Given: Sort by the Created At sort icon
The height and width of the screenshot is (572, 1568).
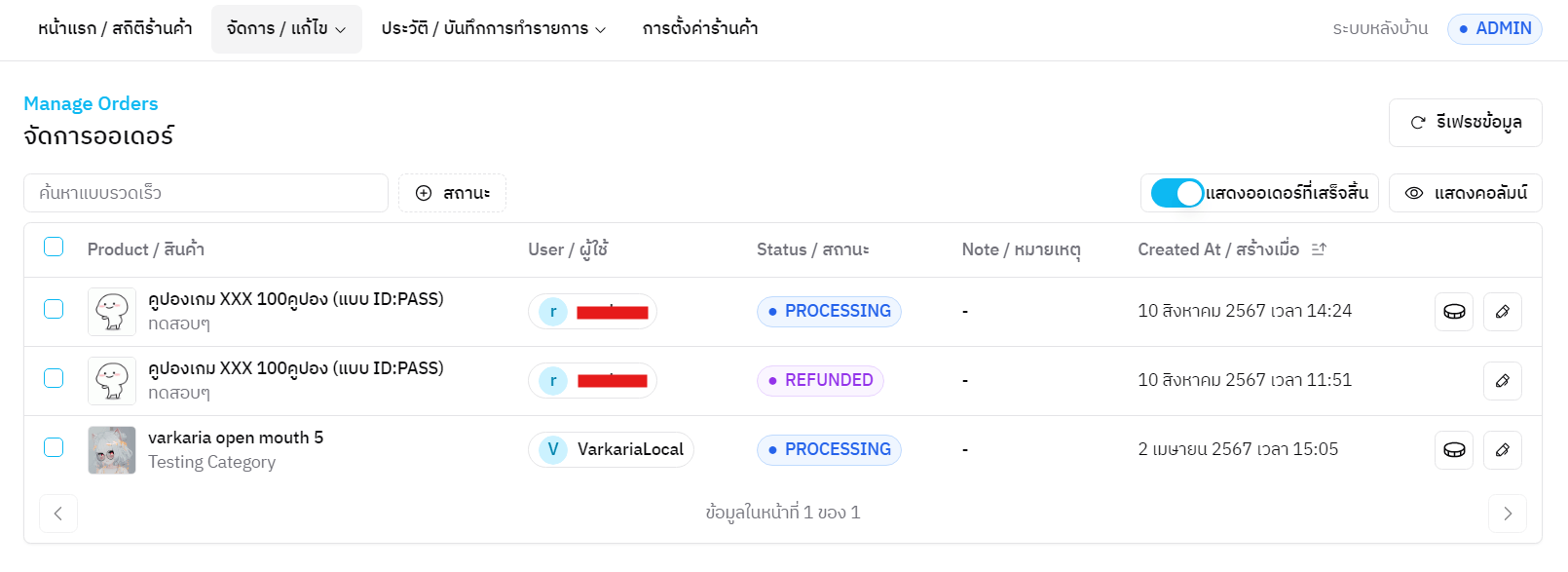Looking at the screenshot, I should (x=1319, y=249).
